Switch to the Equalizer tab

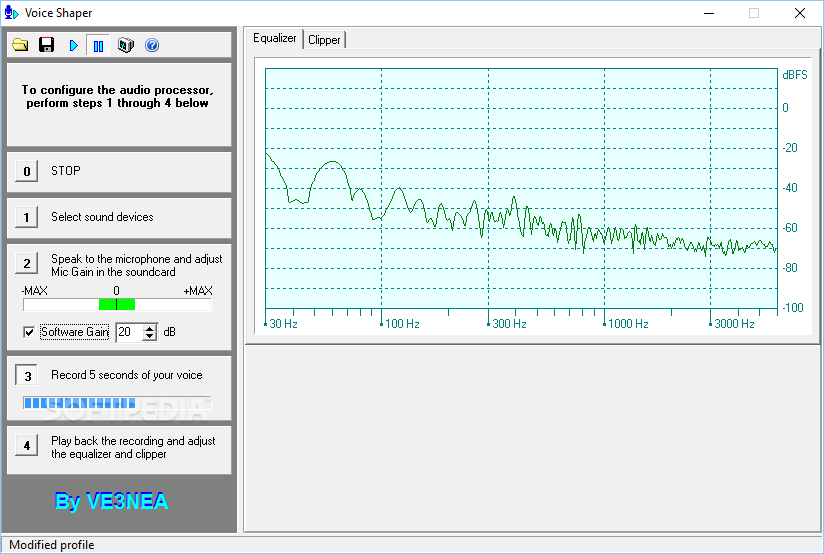[x=274, y=38]
